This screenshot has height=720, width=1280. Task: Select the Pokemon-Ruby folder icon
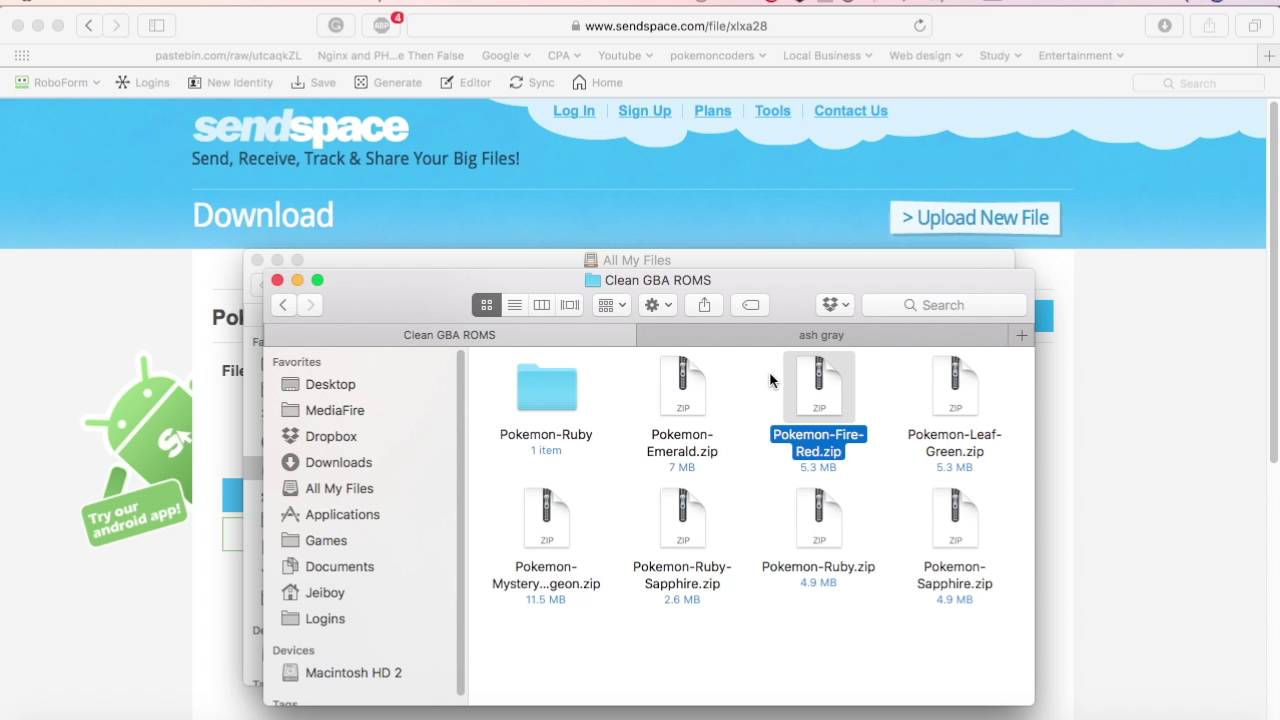point(547,387)
